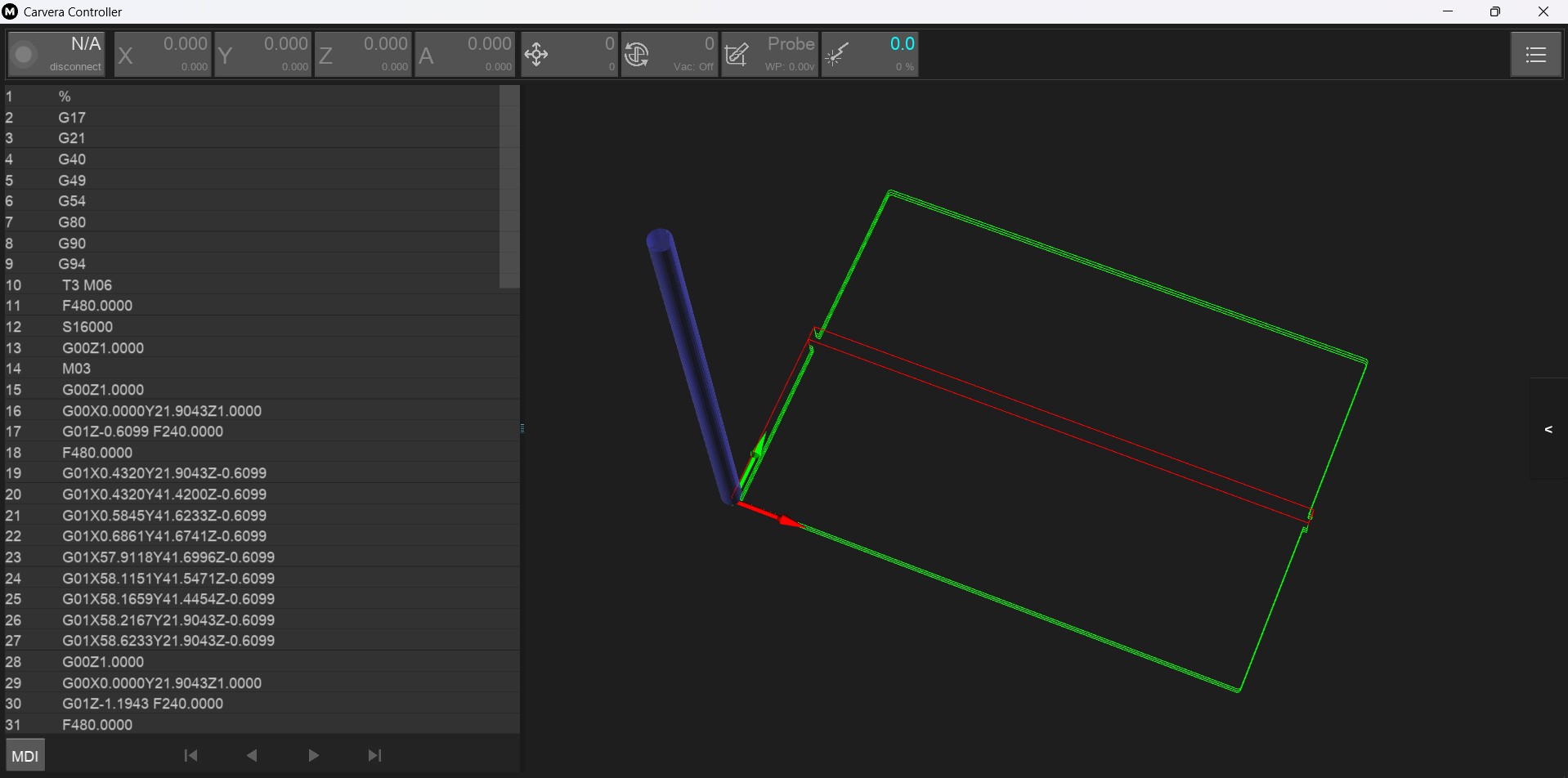Open the Y axis position readout
The image size is (1568, 778).
pos(263,55)
